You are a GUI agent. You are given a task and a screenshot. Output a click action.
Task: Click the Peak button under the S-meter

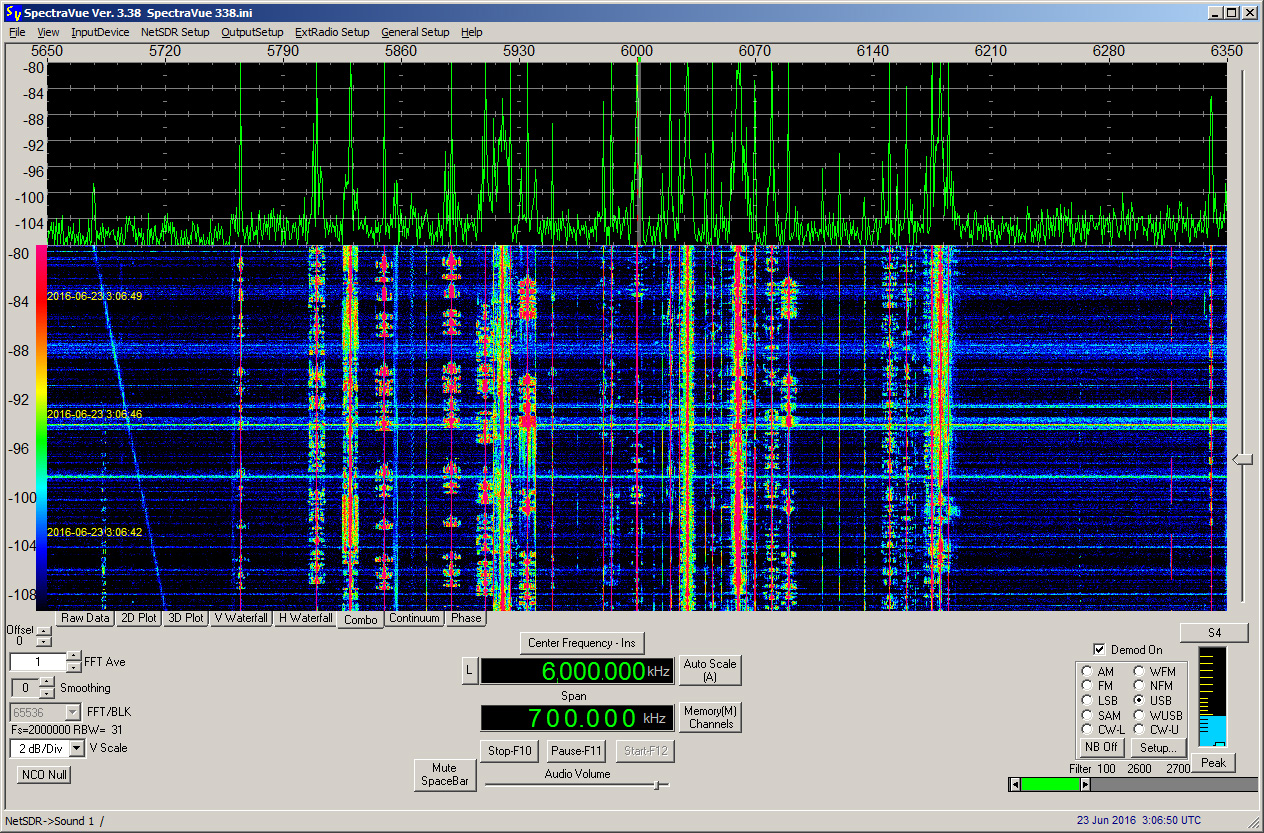[x=1214, y=763]
